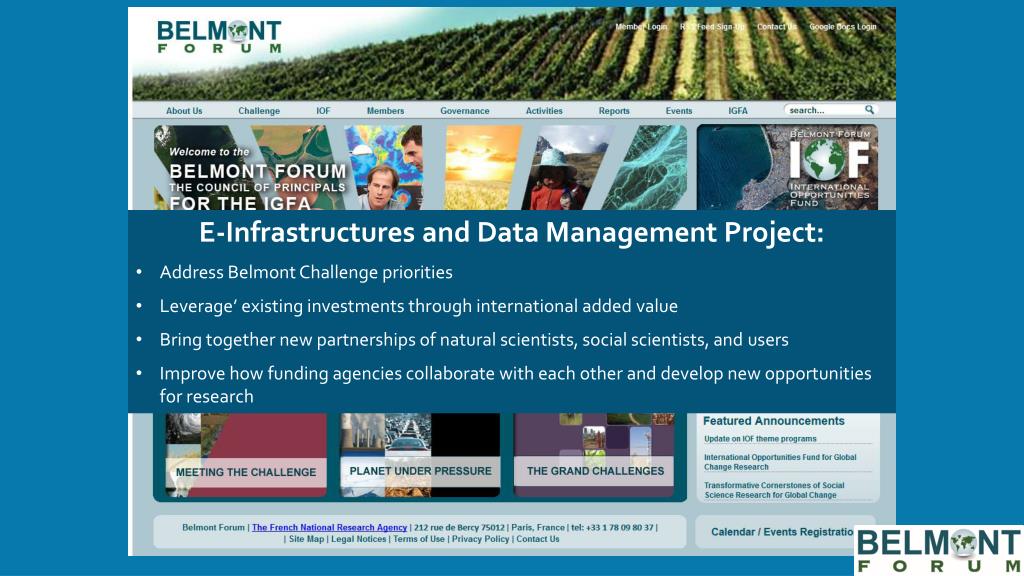Open International Opportunities Fund for Global Change Research
The image size is (1024, 576).
[780, 462]
